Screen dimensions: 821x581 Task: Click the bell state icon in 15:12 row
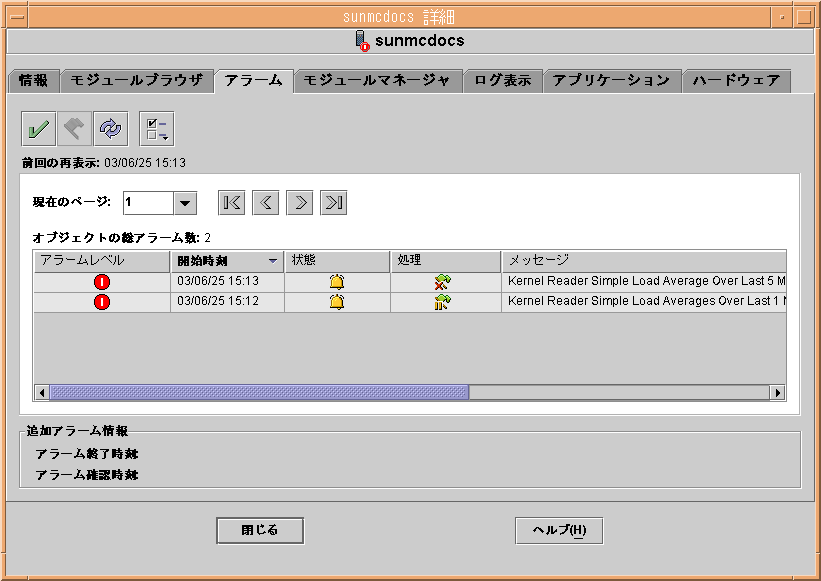pos(337,302)
